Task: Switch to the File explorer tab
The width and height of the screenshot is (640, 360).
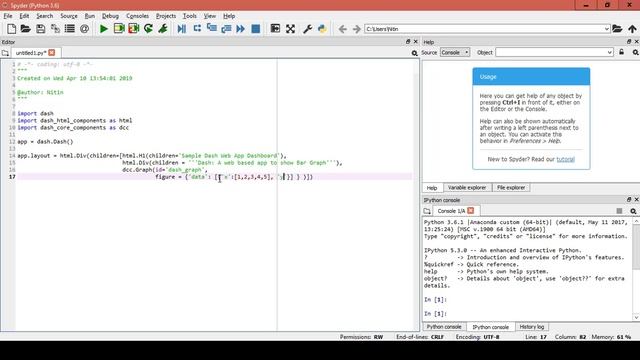Action: click(x=511, y=188)
